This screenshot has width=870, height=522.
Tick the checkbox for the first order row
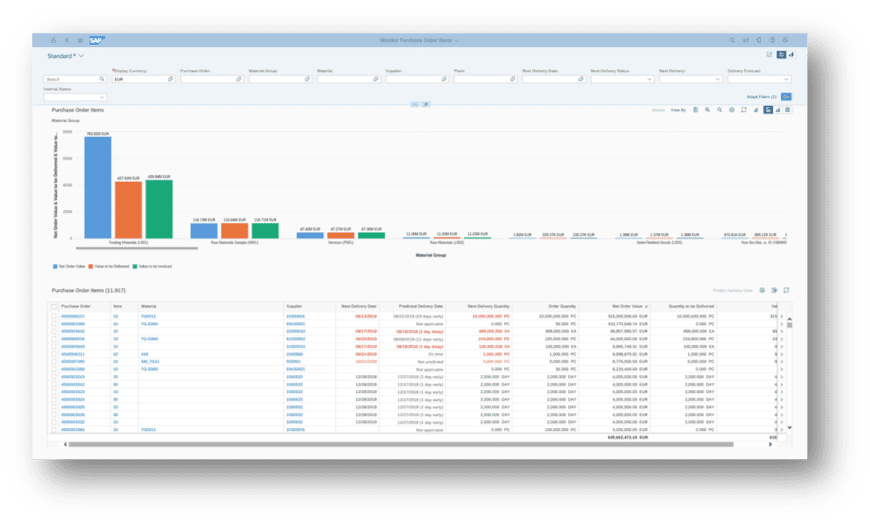(x=54, y=316)
